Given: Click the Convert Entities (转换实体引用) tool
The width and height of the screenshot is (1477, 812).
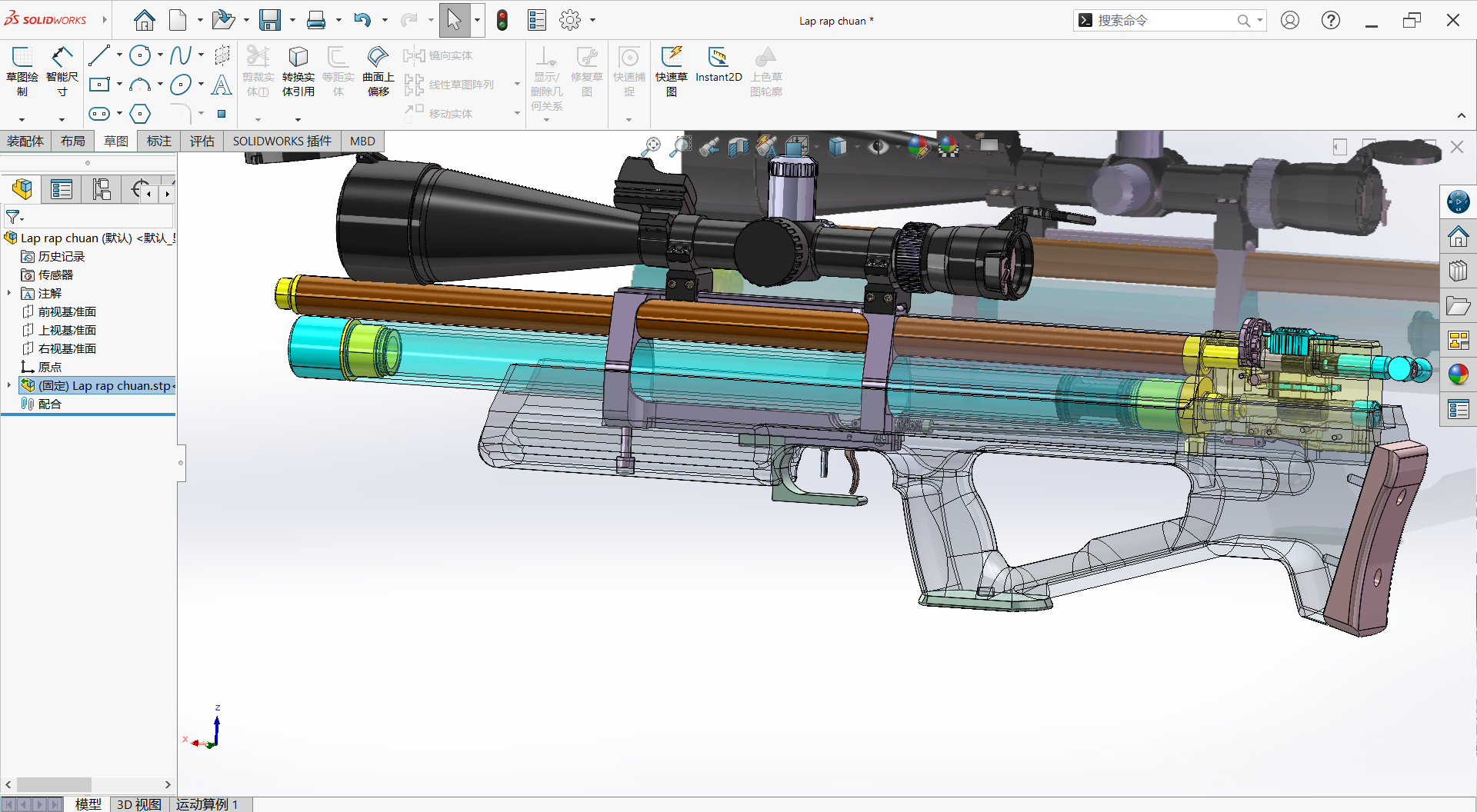Looking at the screenshot, I should coord(298,69).
